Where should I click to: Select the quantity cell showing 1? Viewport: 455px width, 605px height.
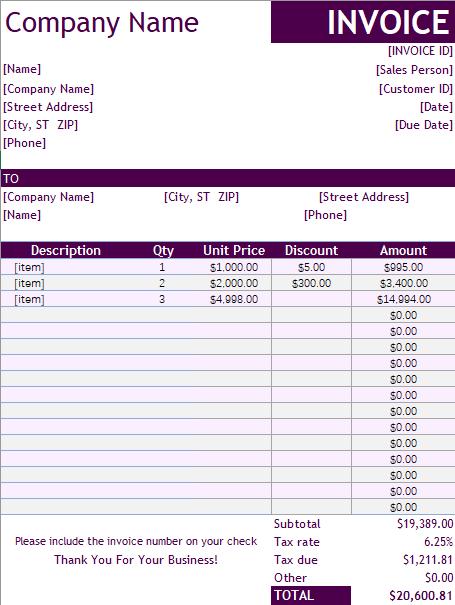click(162, 267)
